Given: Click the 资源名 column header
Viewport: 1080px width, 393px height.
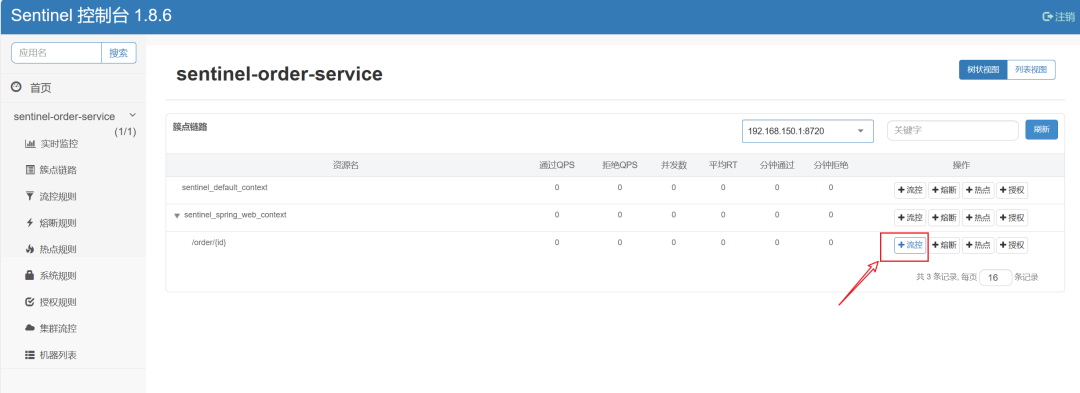Looking at the screenshot, I should [346, 165].
